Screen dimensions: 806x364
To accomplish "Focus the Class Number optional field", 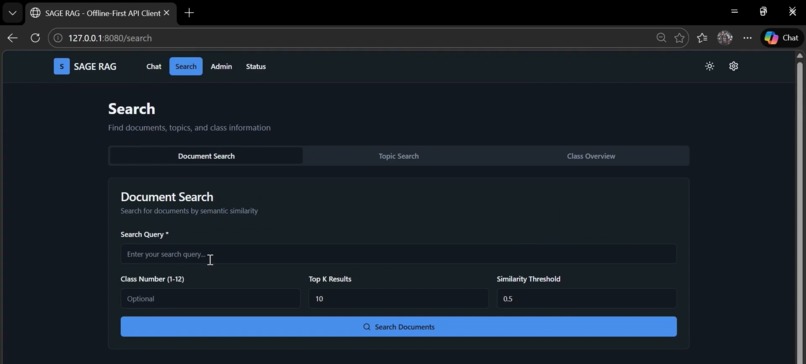I will point(210,299).
